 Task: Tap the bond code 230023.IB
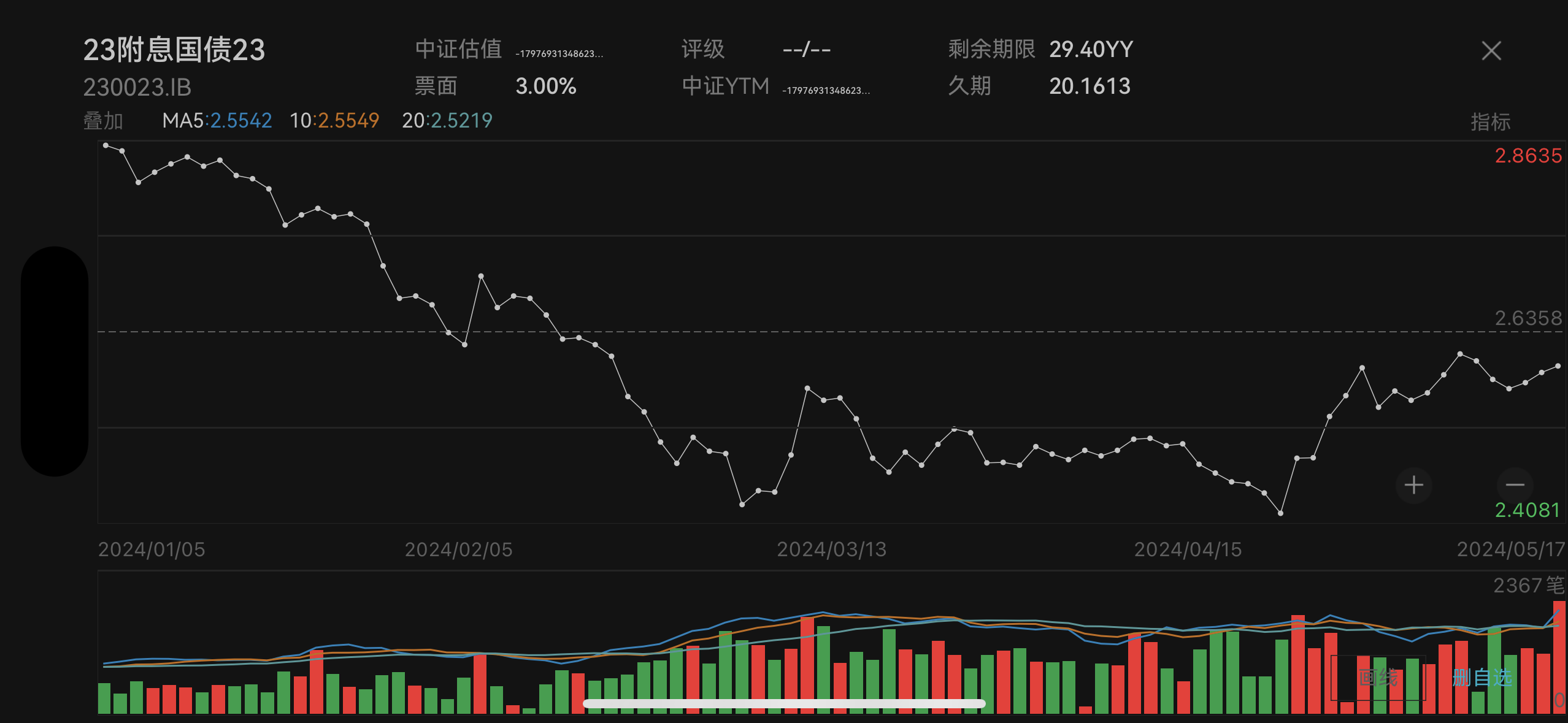pos(137,87)
